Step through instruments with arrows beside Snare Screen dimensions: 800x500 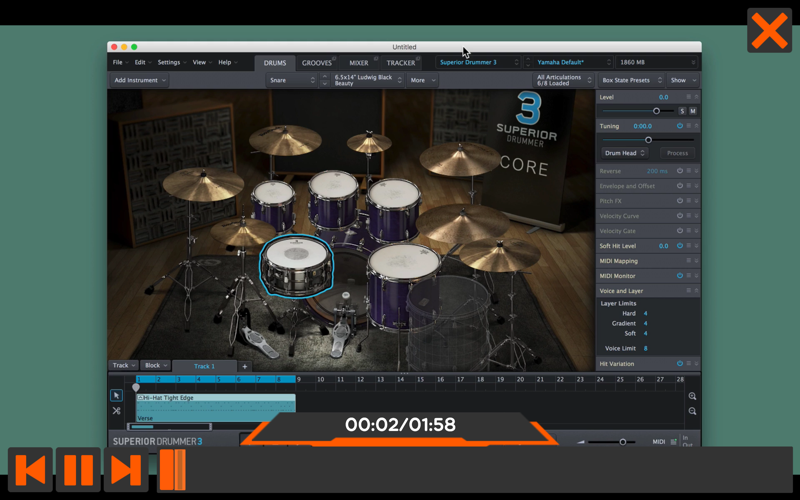[x=324, y=80]
